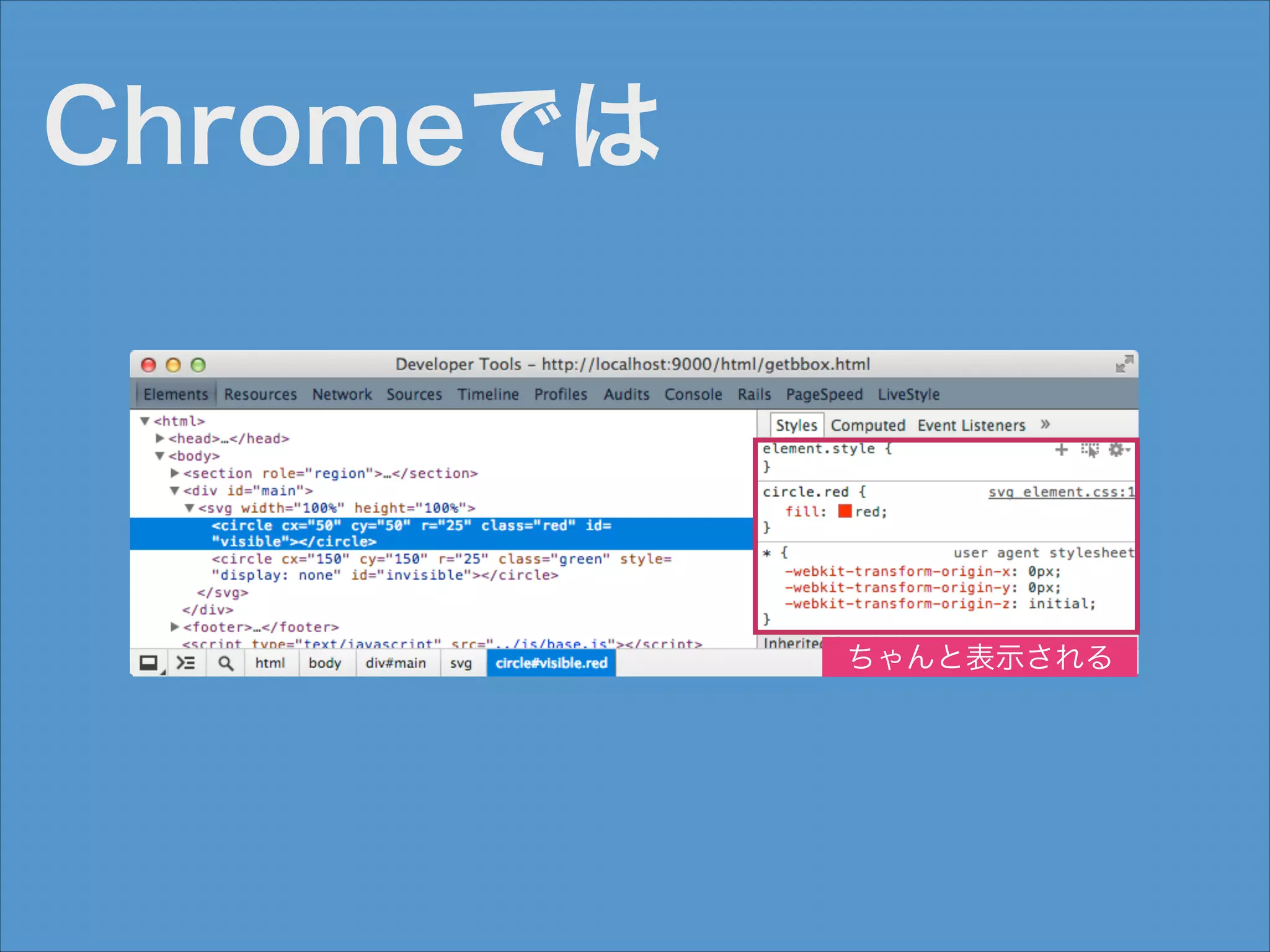1270x952 pixels.
Task: Click the html breadcrumb
Action: click(x=270, y=663)
